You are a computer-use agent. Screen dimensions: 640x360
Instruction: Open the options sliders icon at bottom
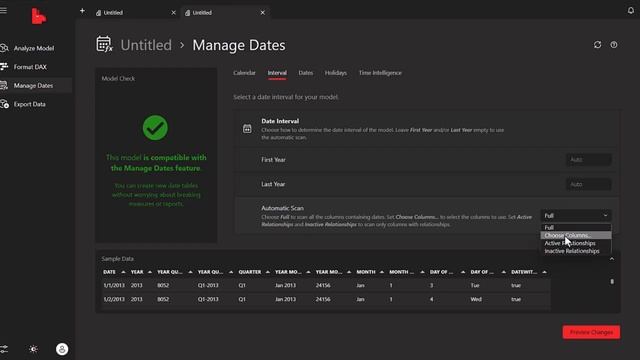coord(4,349)
